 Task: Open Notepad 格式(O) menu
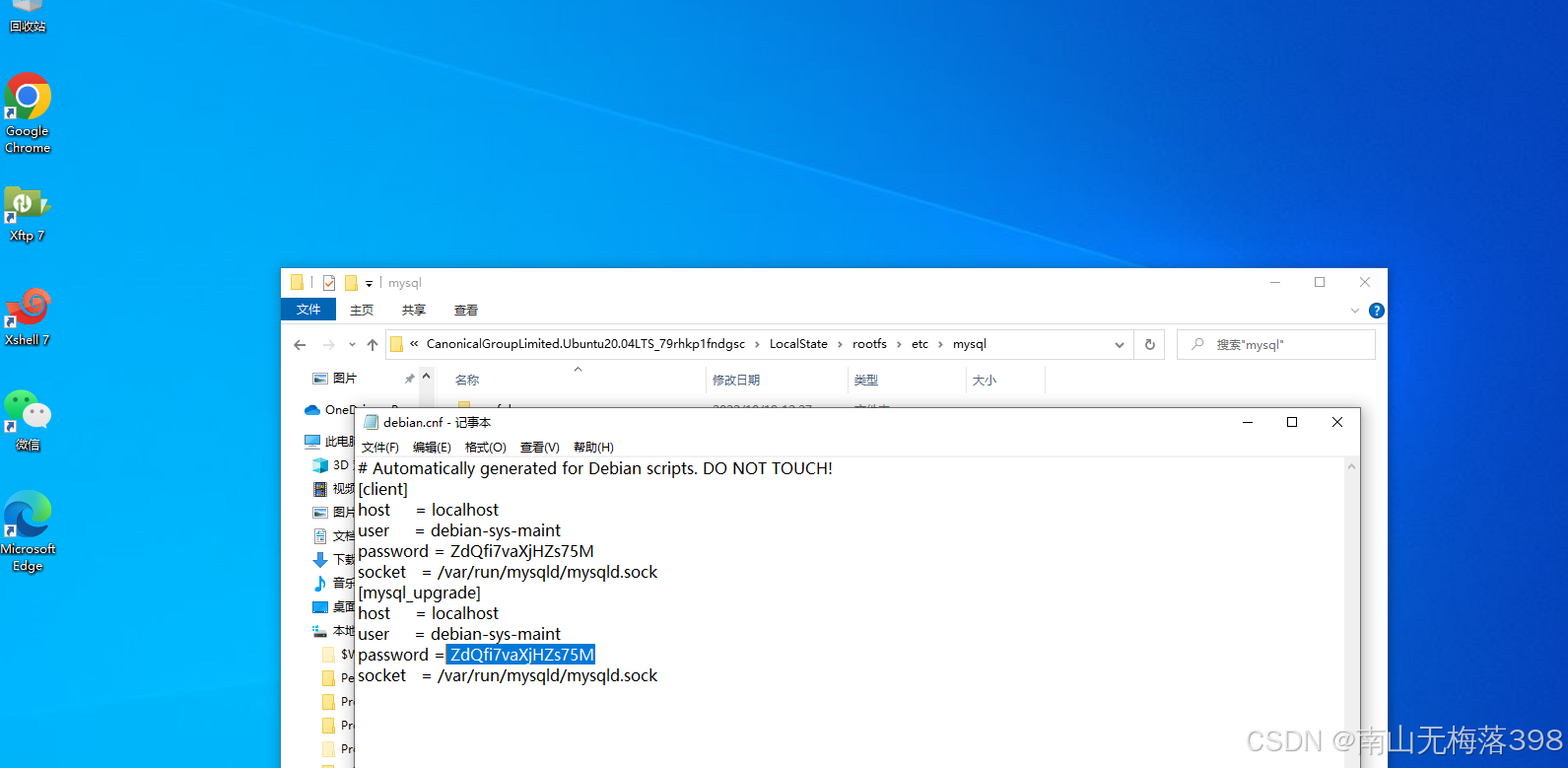tap(486, 448)
